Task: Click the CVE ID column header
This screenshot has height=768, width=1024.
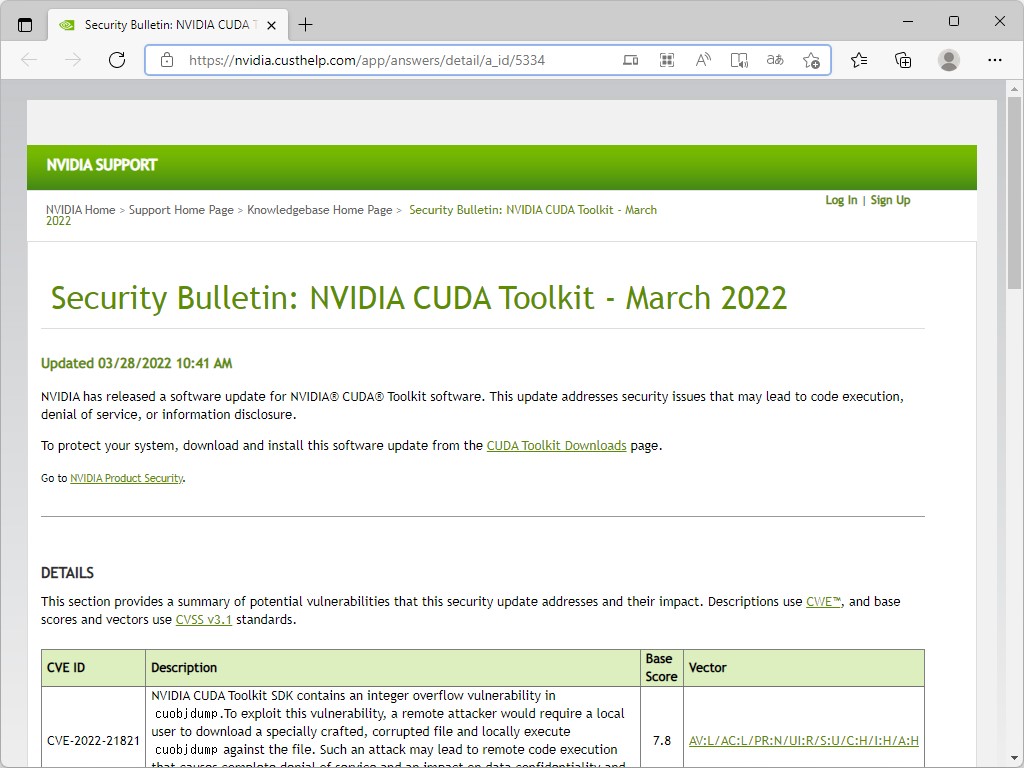Action: pyautogui.click(x=93, y=667)
